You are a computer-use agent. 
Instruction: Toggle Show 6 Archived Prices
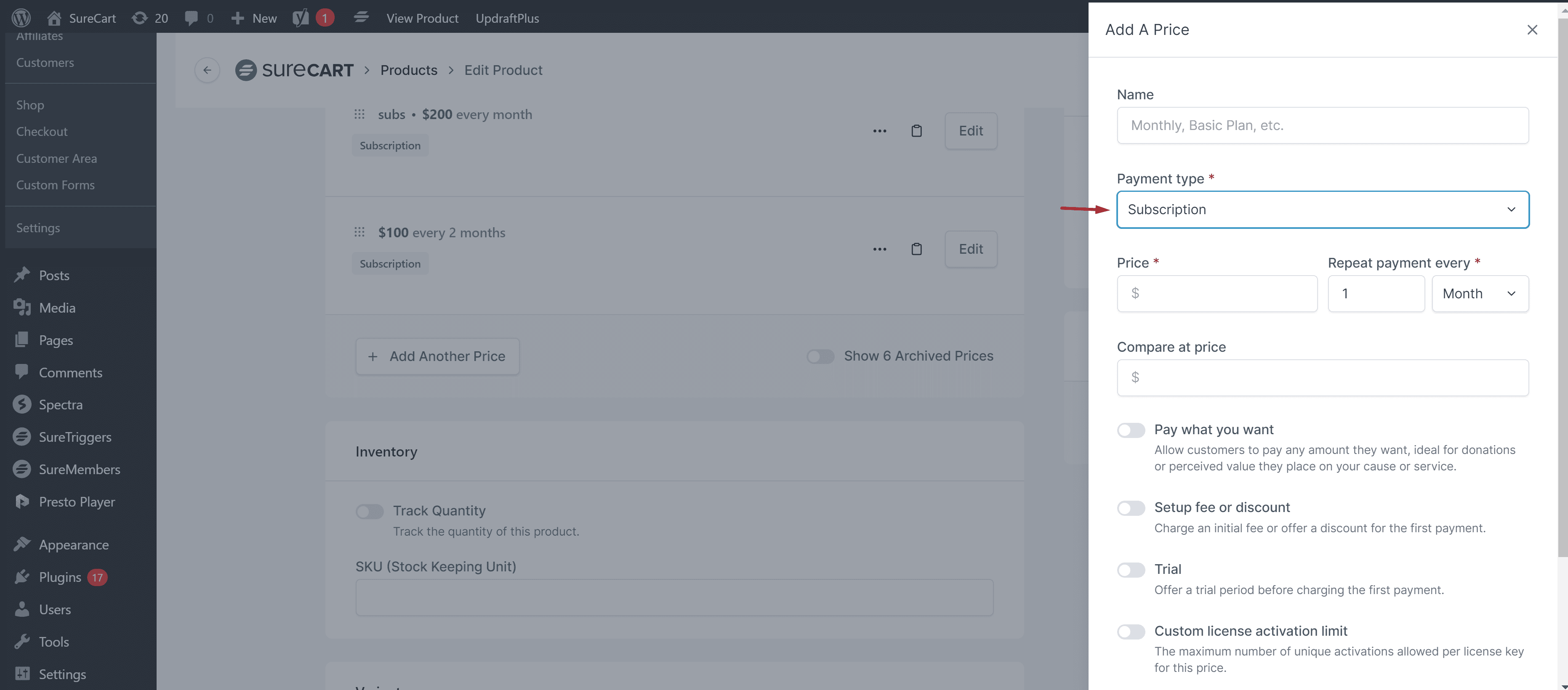820,356
